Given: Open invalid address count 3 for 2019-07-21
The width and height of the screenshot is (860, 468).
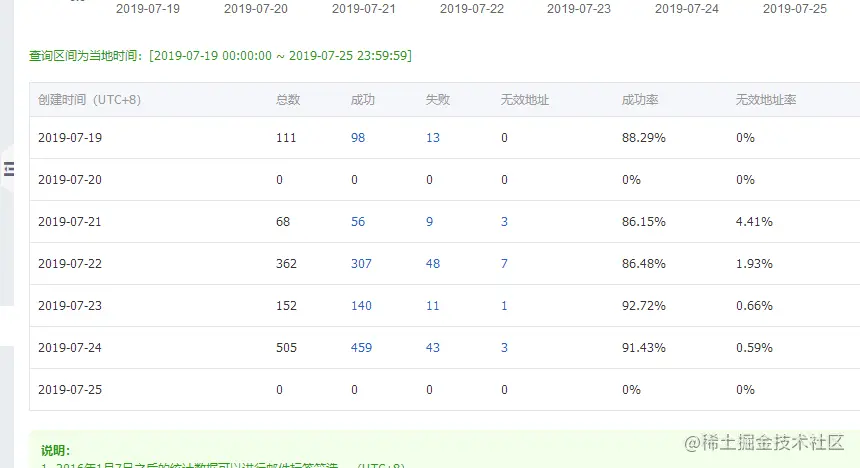Looking at the screenshot, I should (x=504, y=222).
